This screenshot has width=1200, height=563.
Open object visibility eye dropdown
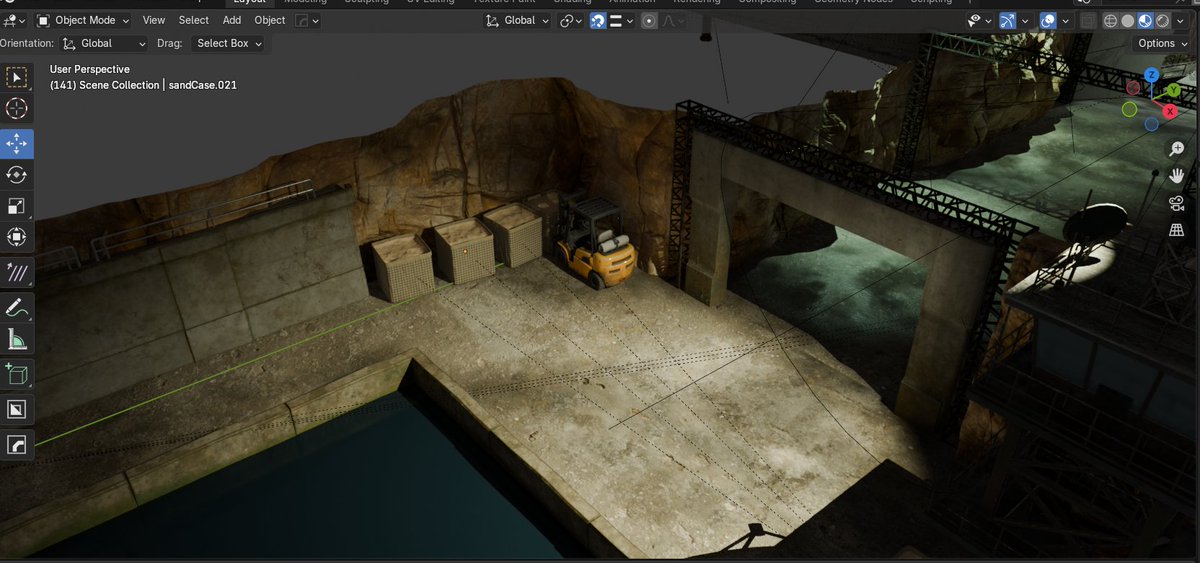coord(979,20)
